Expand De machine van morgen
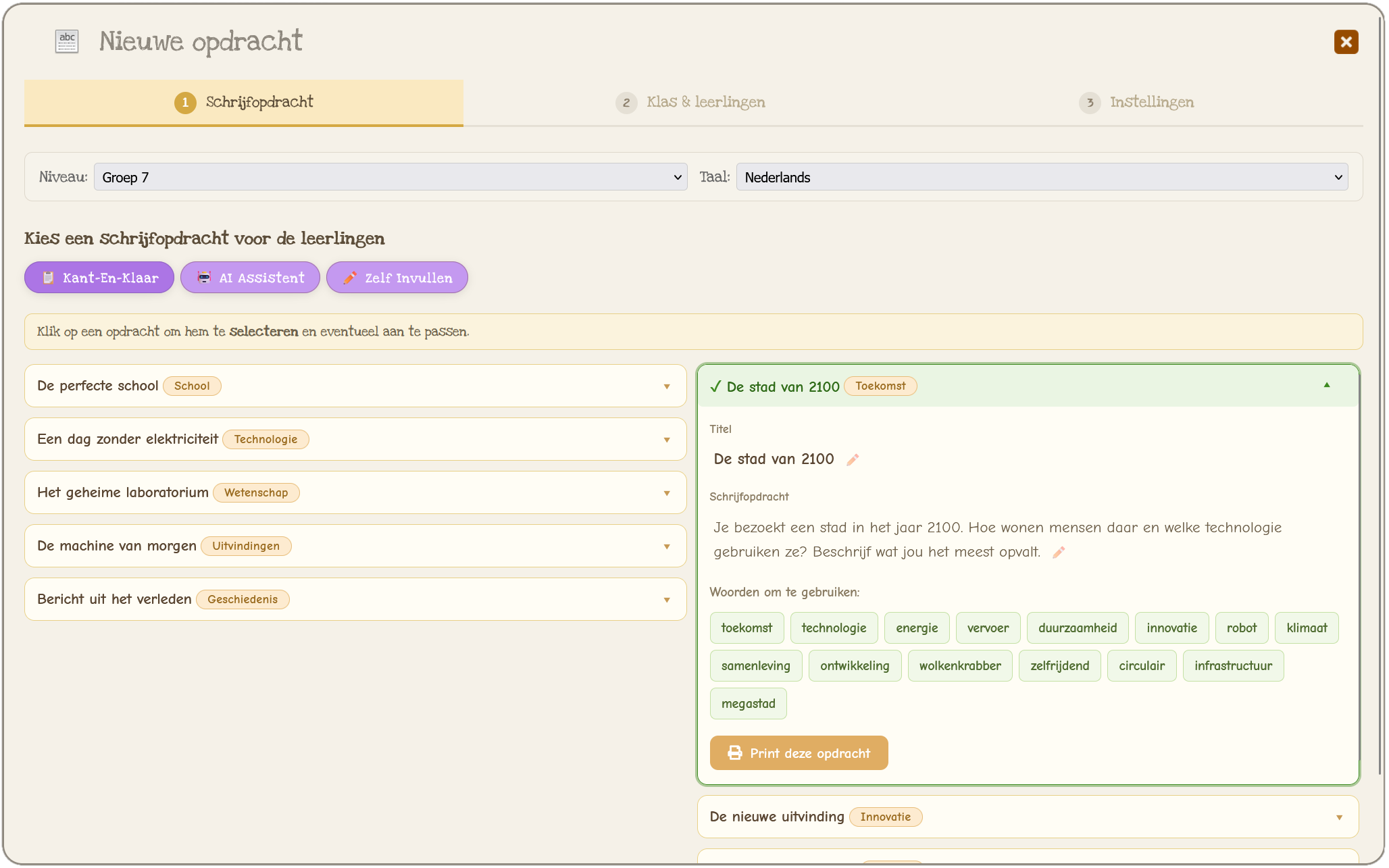The width and height of the screenshot is (1389, 868). click(355, 546)
